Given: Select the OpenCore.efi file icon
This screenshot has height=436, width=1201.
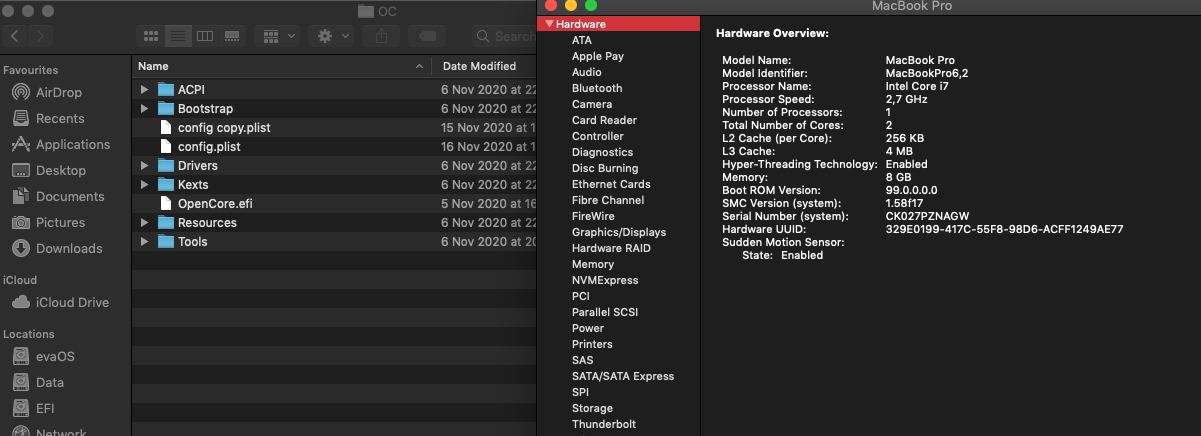Looking at the screenshot, I should (166, 203).
